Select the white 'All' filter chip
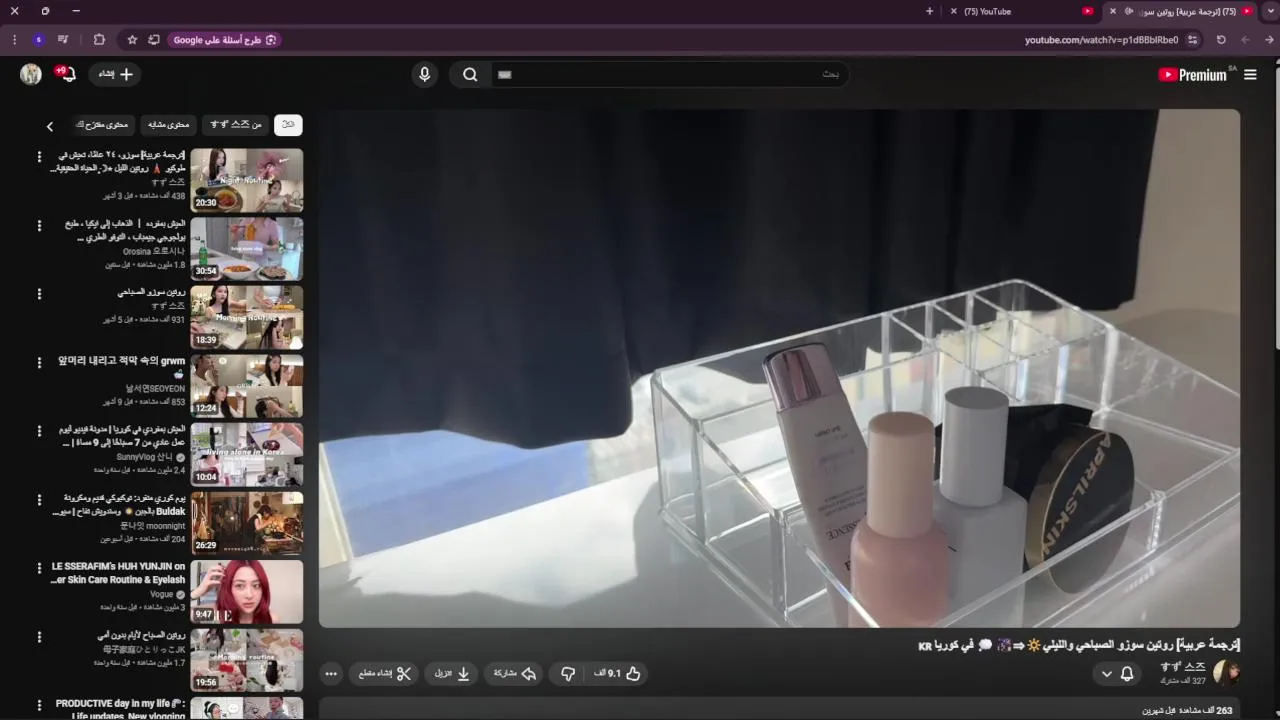 pyautogui.click(x=288, y=125)
